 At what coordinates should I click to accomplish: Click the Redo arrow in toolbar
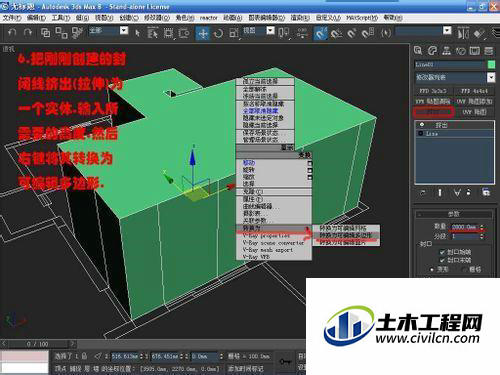pyautogui.click(x=28, y=33)
